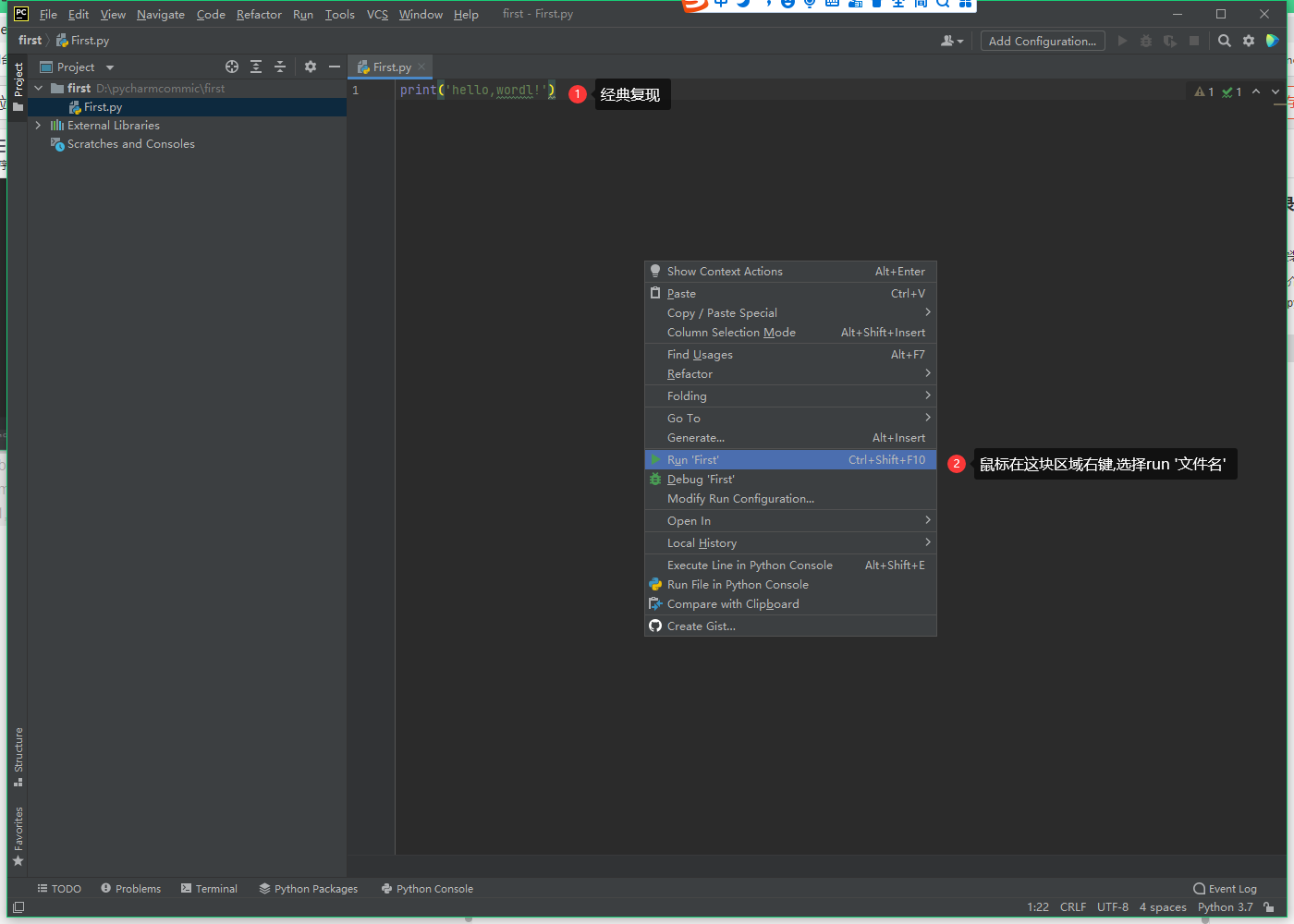Open the VCS menu

377,15
